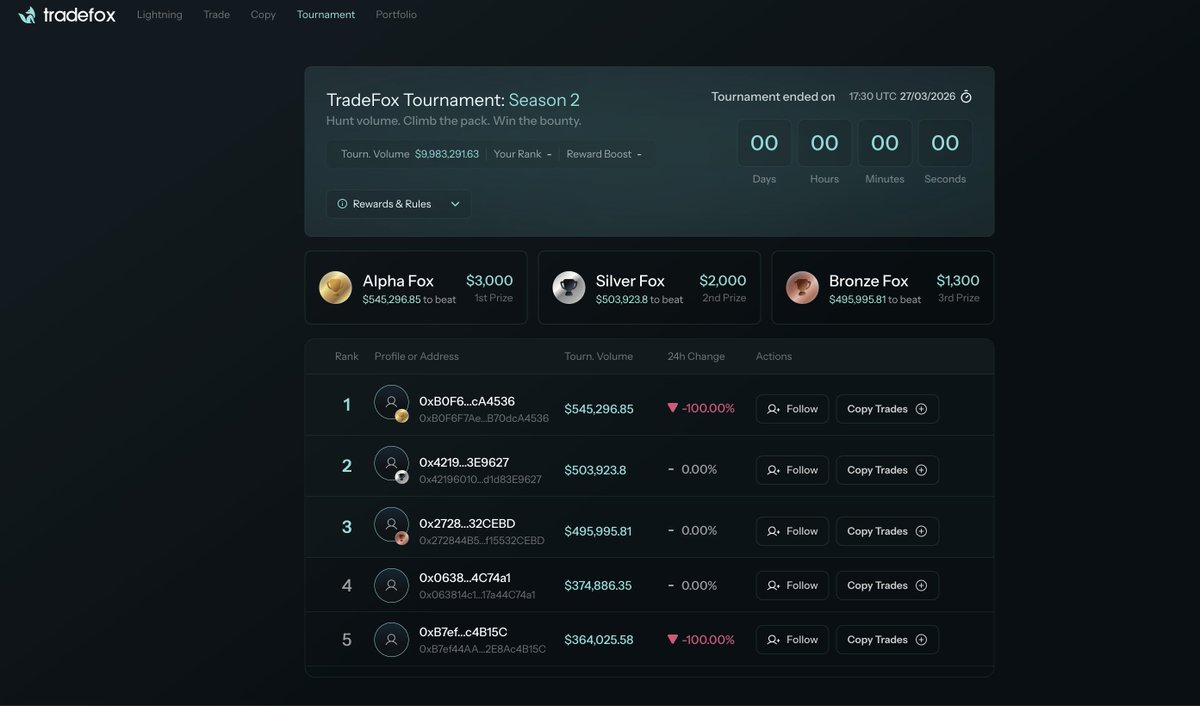
Task: Click the Rewards & Rules info icon
Action: pos(342,204)
